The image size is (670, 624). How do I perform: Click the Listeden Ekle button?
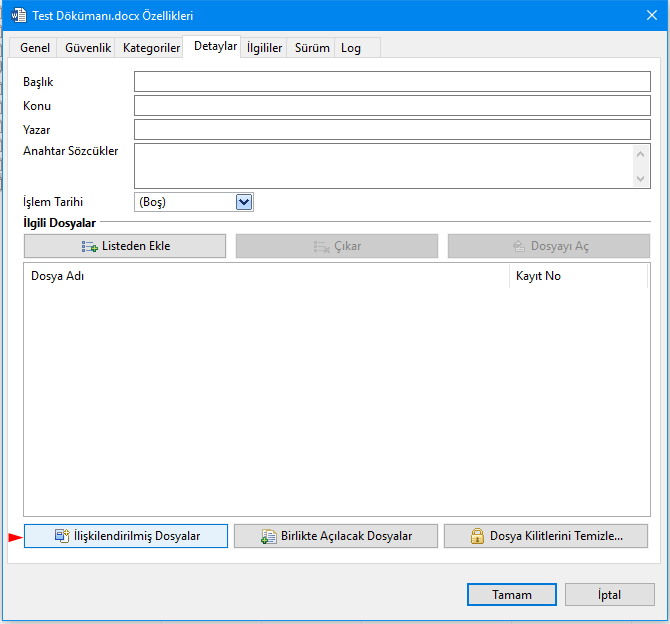tap(126, 246)
